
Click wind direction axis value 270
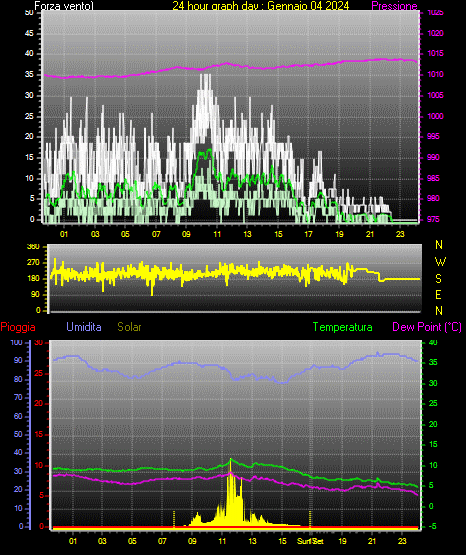[33, 263]
